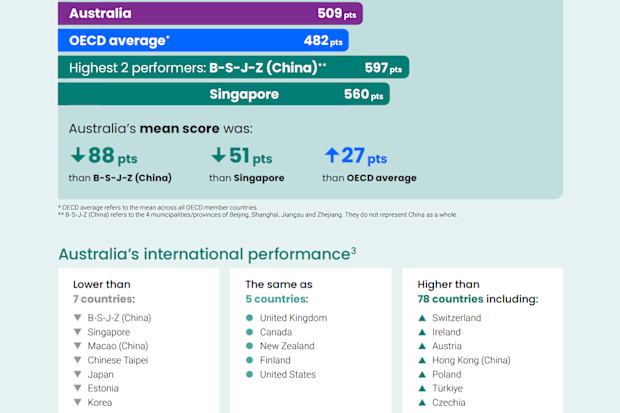Click down triangle next to Korea
The image size is (620, 413).
[78, 402]
